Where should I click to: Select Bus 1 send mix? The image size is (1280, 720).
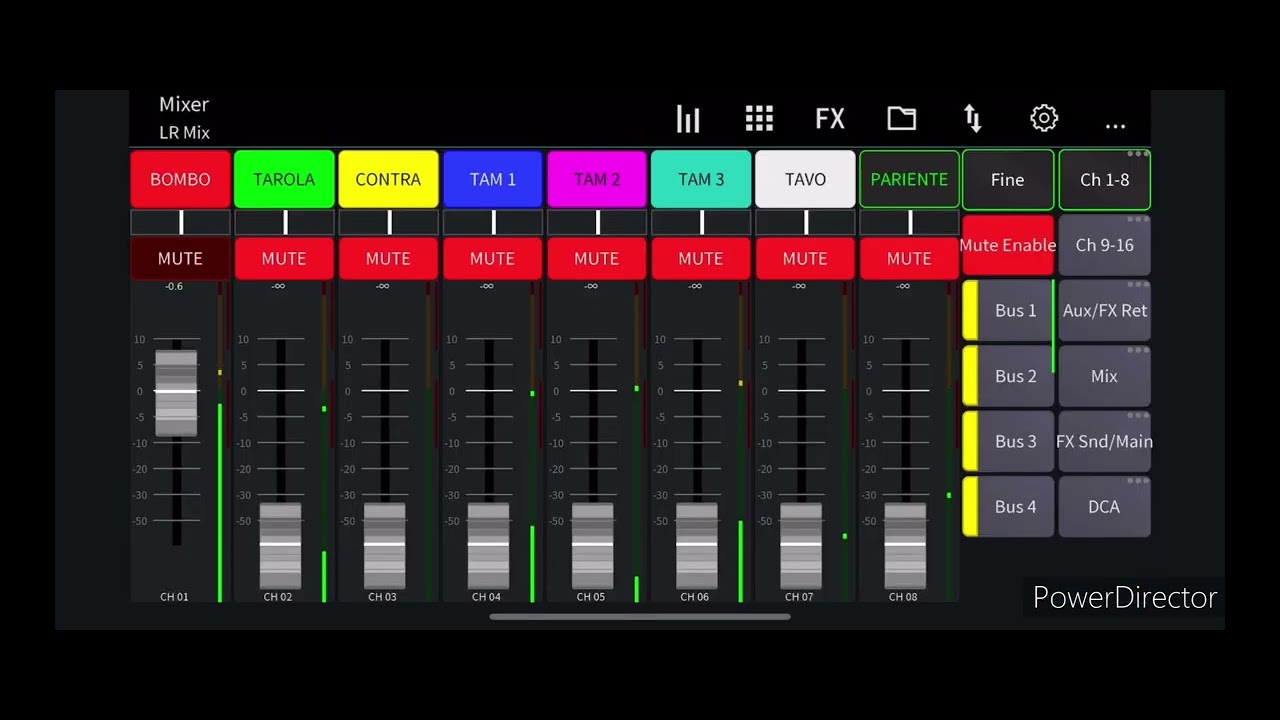pos(1008,310)
